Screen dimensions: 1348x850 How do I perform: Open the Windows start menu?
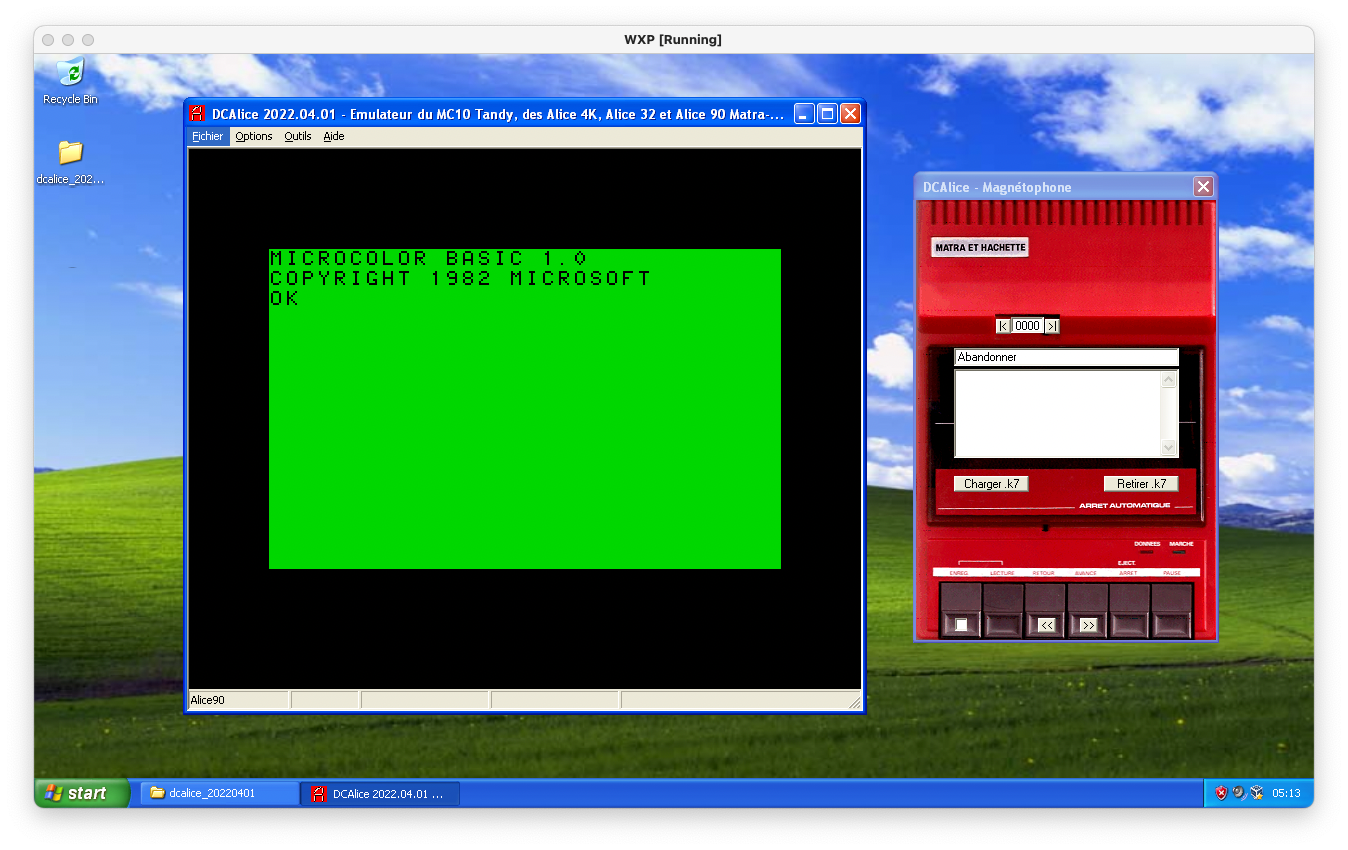coord(82,793)
